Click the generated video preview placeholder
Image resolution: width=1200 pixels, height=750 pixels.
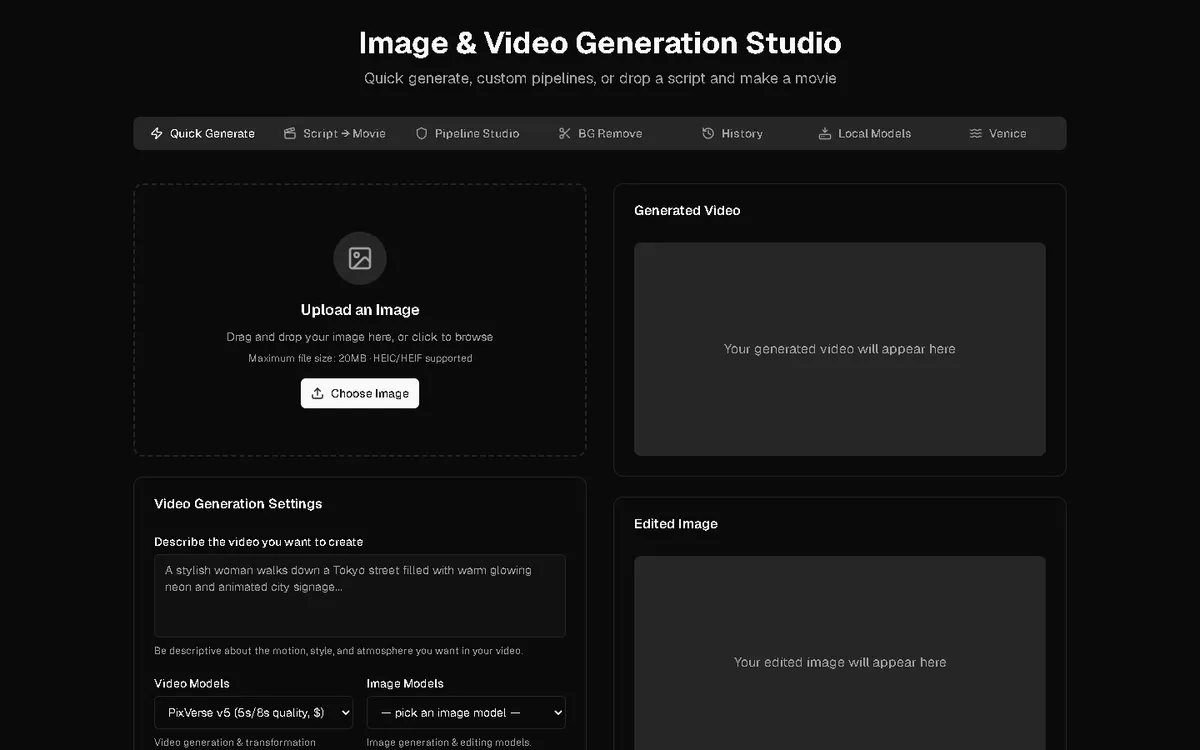coord(840,349)
